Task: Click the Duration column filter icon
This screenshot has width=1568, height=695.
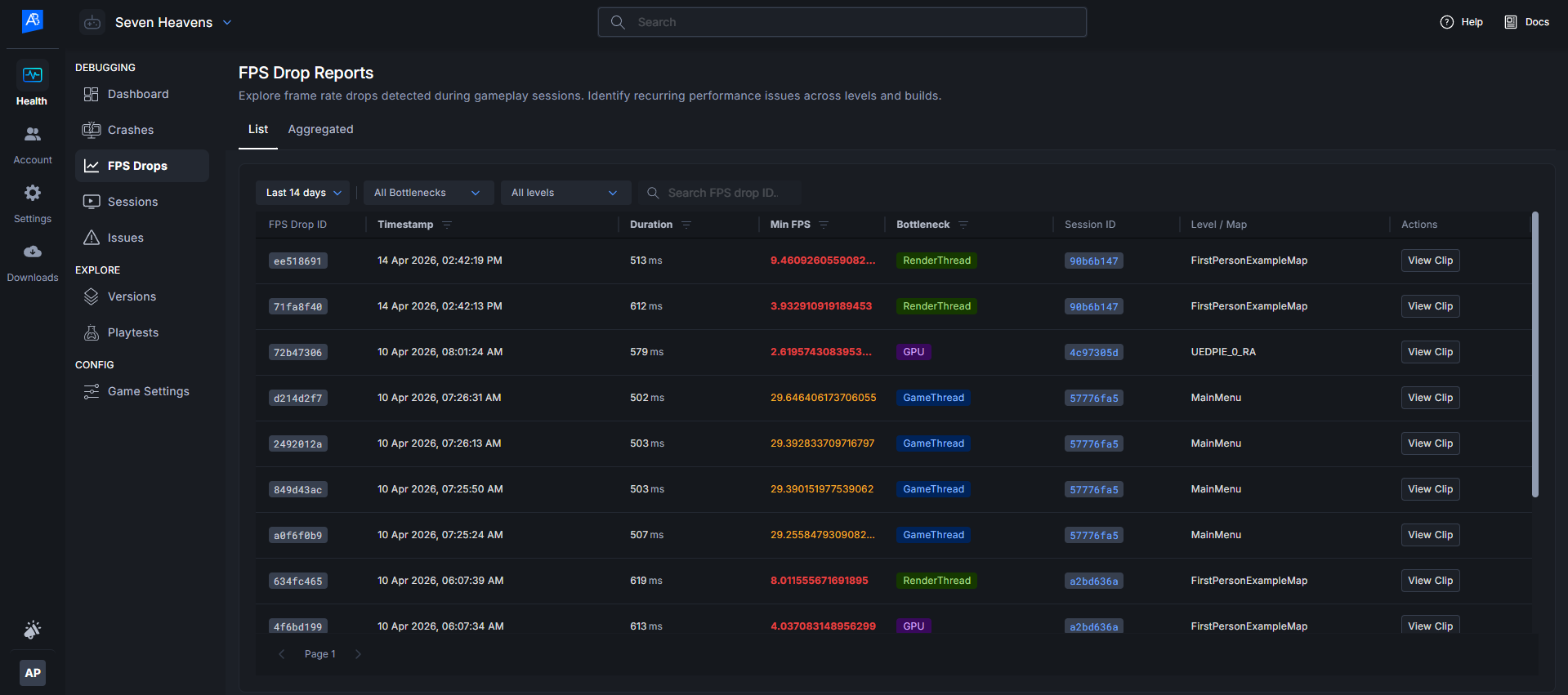Action: (686, 225)
